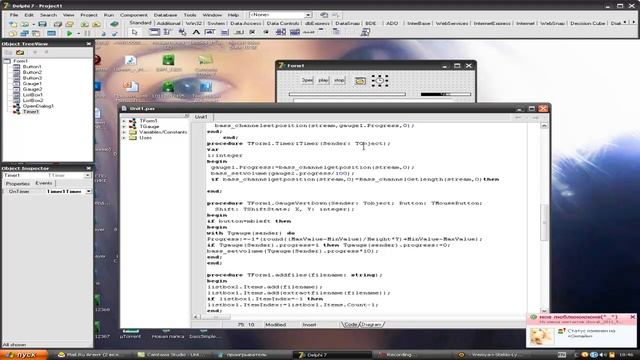Image resolution: width=640 pixels, height=360 pixels.
Task: Open the dropdown arrow next to the Run button
Action: tap(78, 33)
